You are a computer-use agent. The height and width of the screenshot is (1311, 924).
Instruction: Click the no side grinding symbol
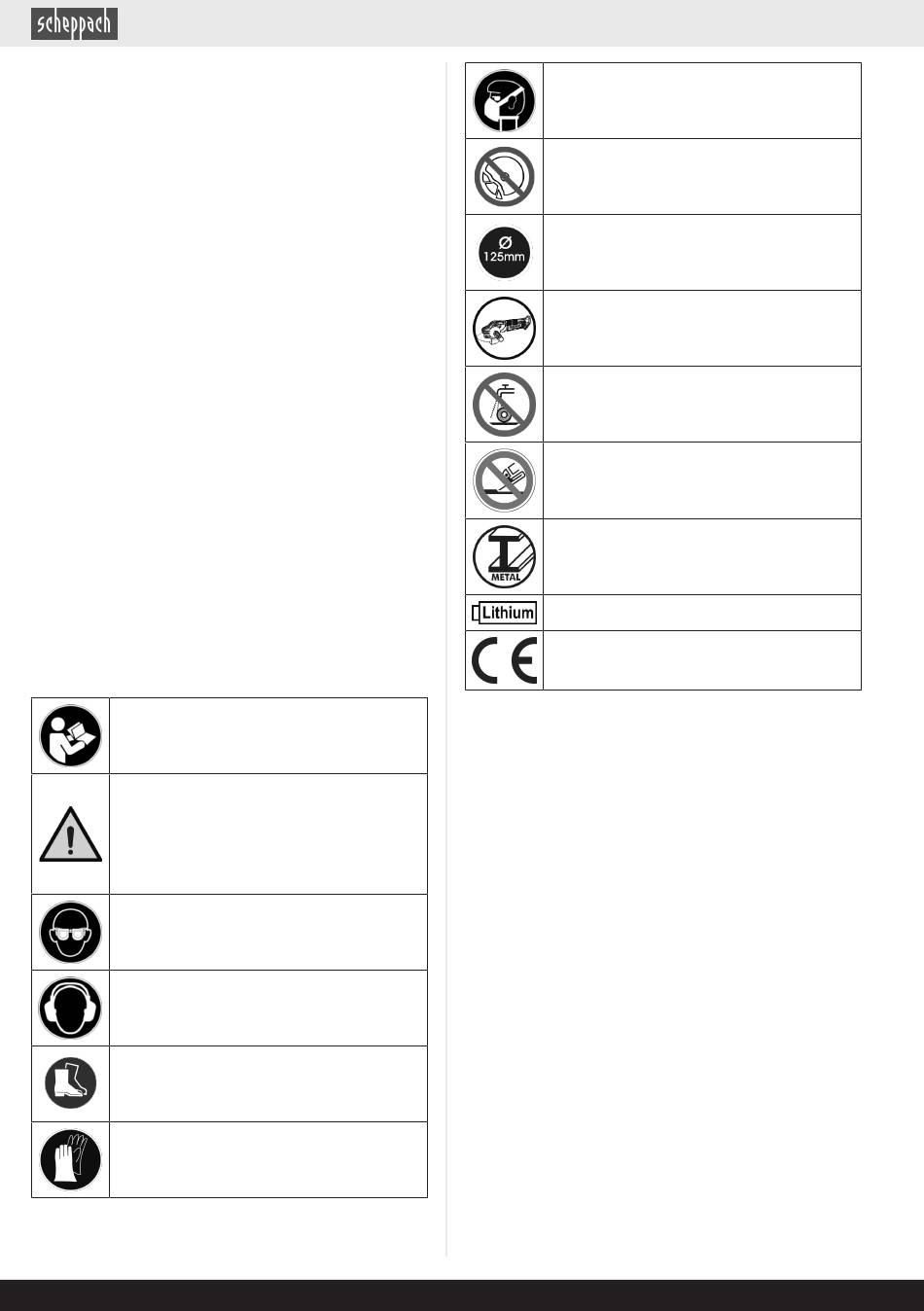click(x=504, y=479)
